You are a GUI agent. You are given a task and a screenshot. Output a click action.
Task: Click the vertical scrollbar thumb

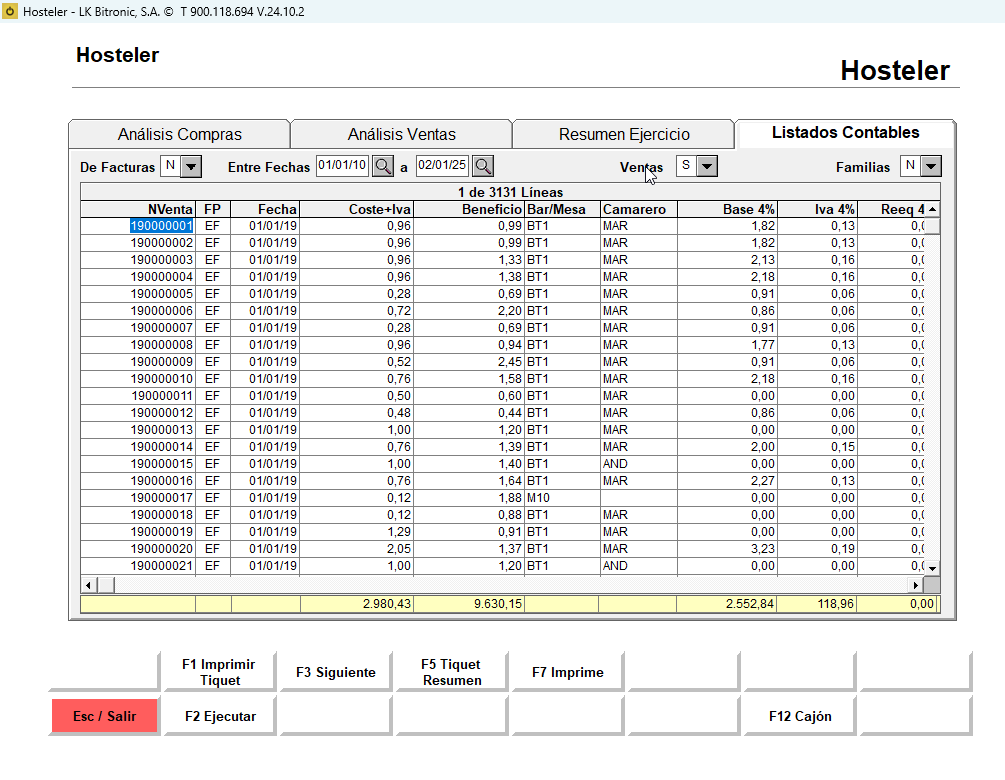tap(933, 226)
